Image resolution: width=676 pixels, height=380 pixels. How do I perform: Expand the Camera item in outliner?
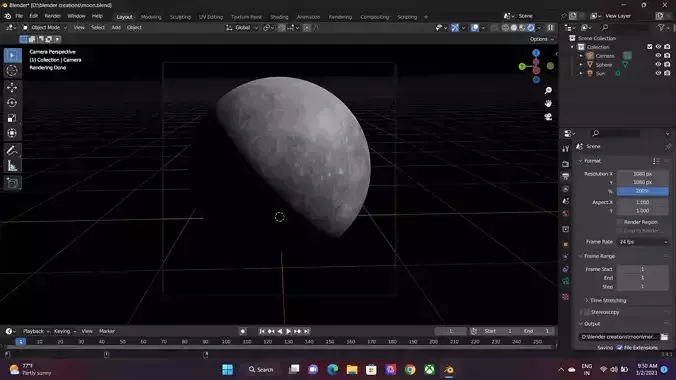tap(581, 56)
